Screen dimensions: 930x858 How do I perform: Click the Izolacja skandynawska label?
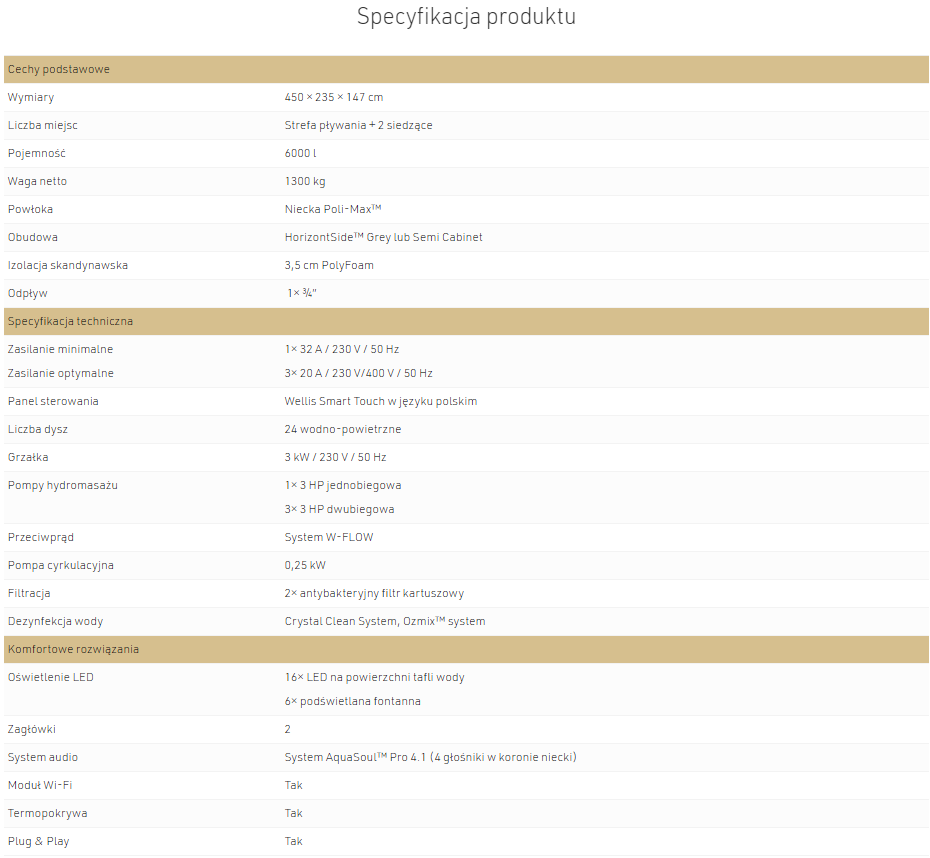coord(68,266)
